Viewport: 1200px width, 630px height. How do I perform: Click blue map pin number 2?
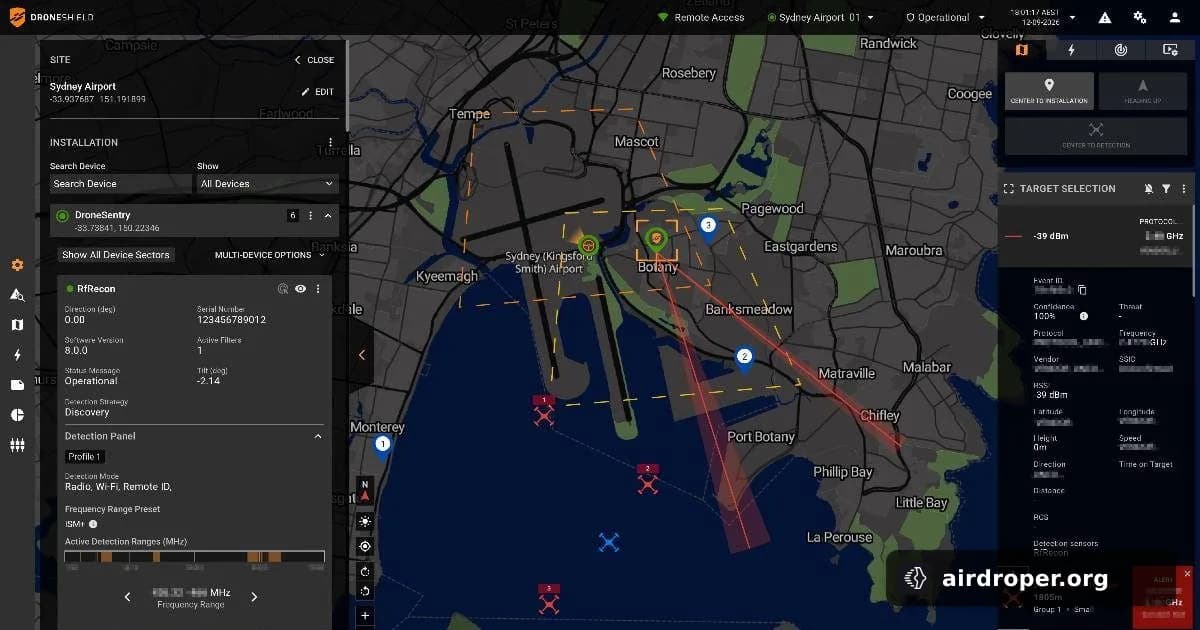tap(744, 361)
